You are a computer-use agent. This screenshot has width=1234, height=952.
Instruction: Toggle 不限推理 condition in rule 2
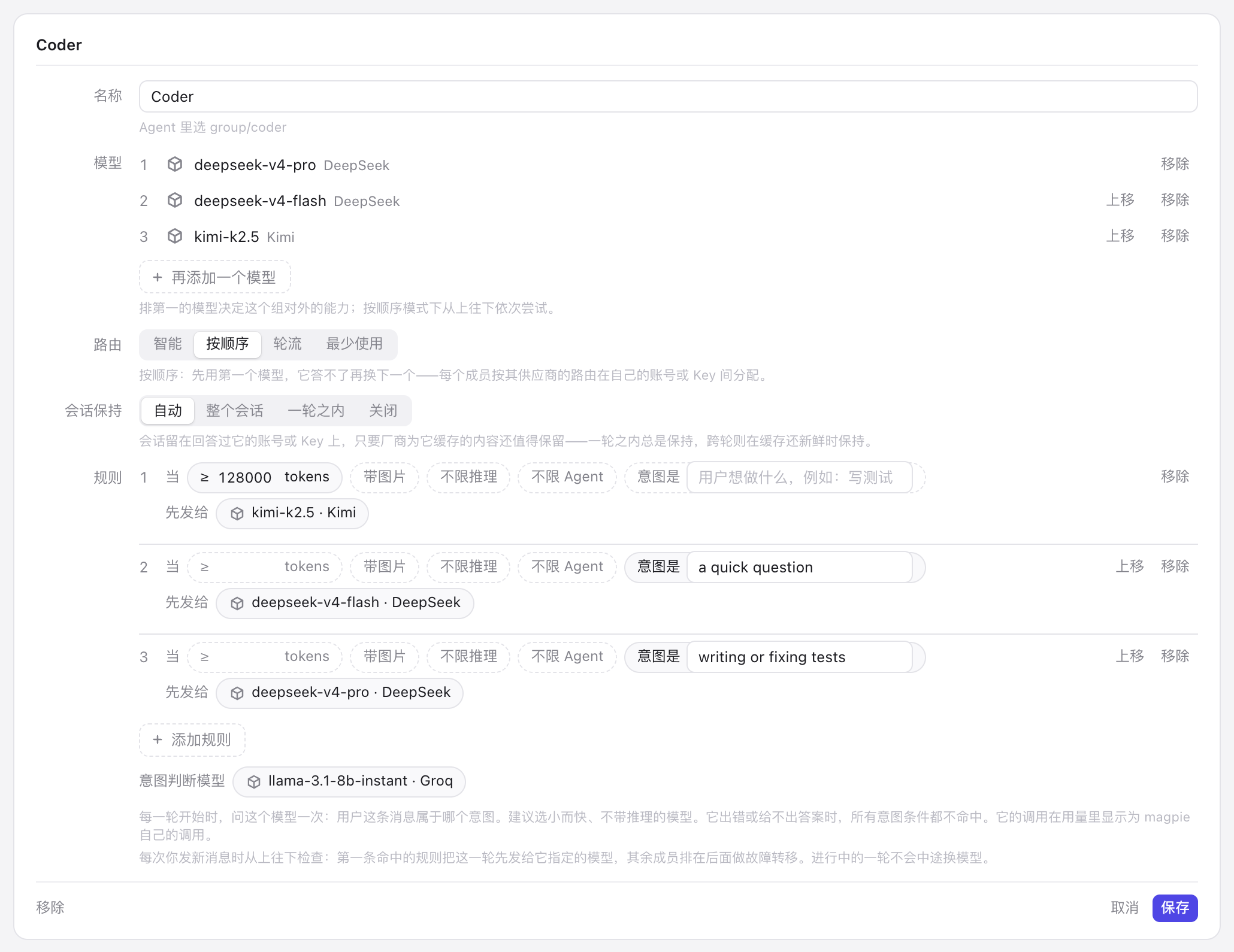[468, 567]
